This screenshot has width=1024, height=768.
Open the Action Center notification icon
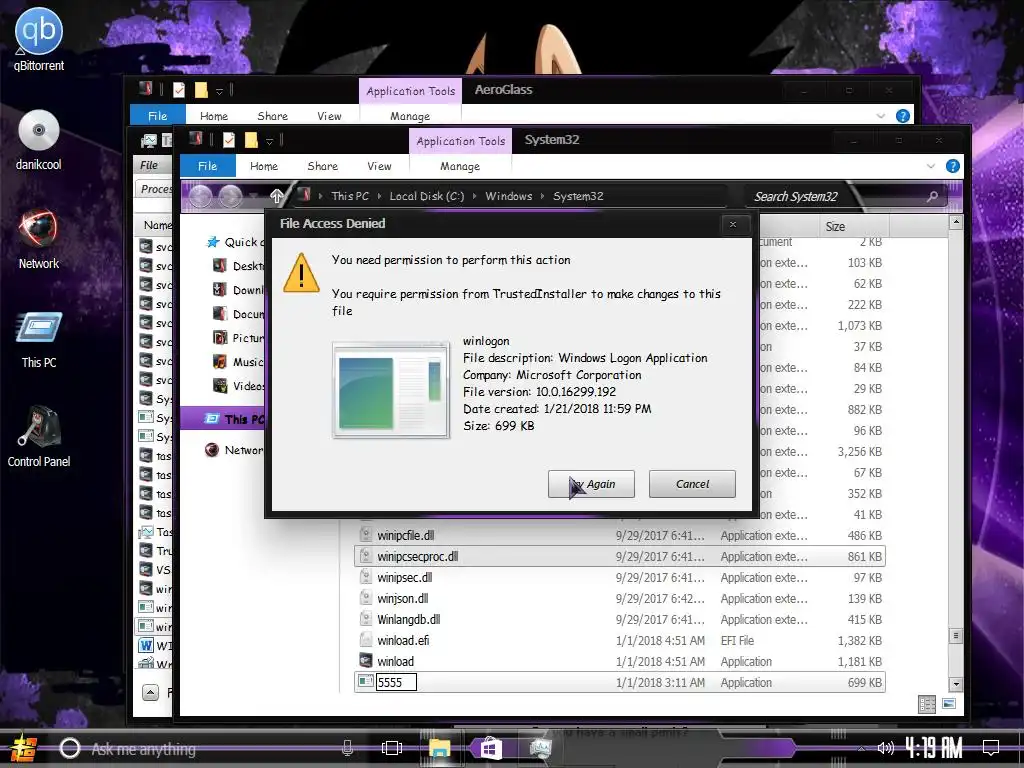[x=991, y=748]
